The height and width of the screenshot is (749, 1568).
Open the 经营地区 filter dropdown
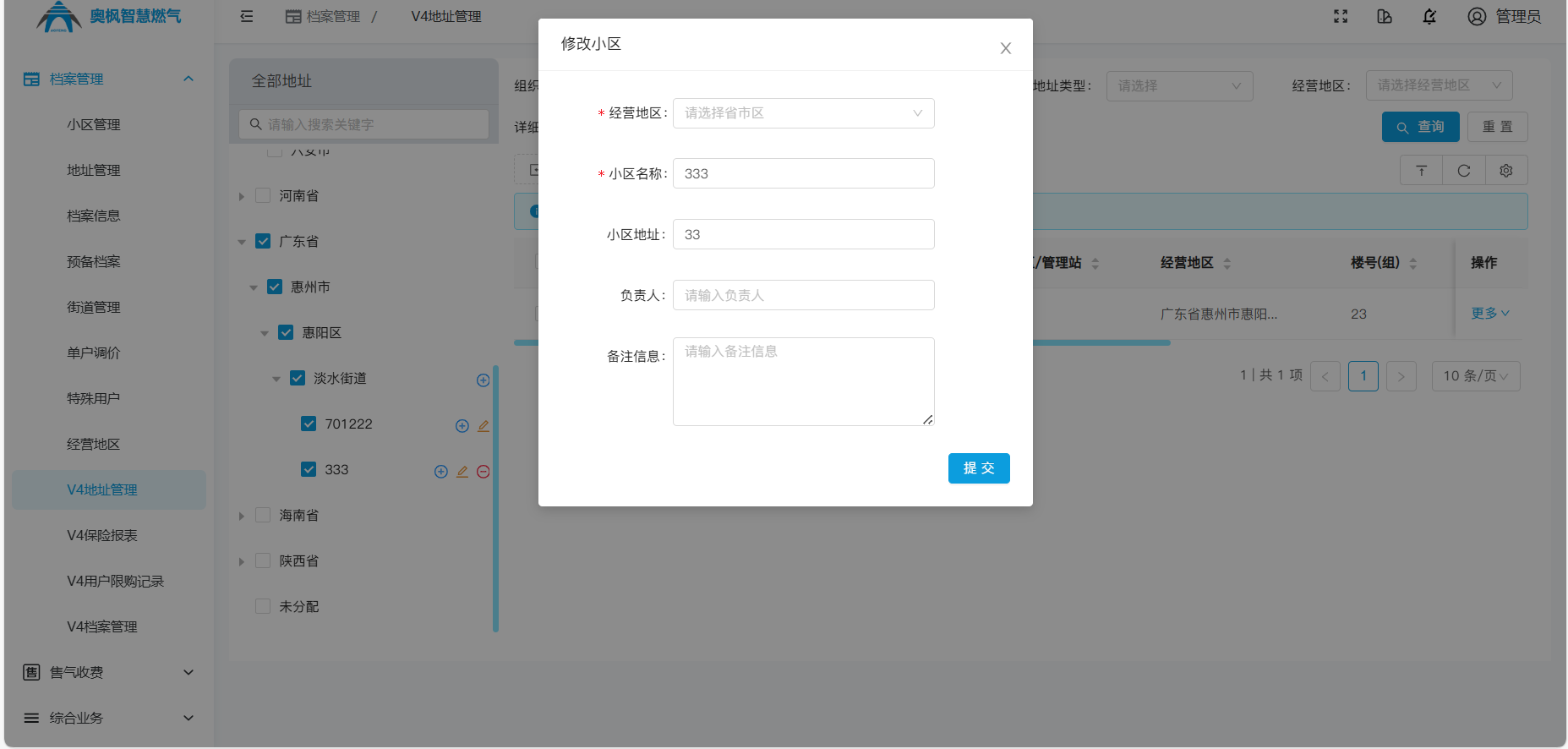click(1439, 85)
